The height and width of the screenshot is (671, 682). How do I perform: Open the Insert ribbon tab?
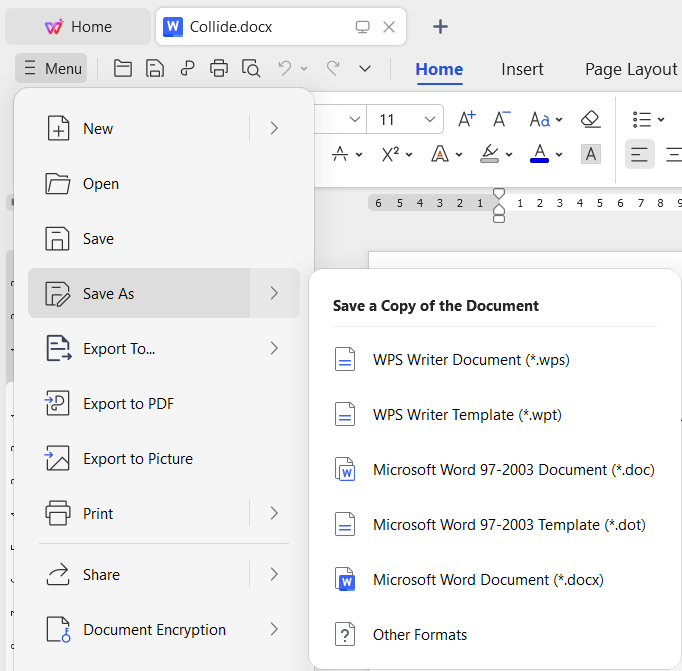tap(522, 69)
